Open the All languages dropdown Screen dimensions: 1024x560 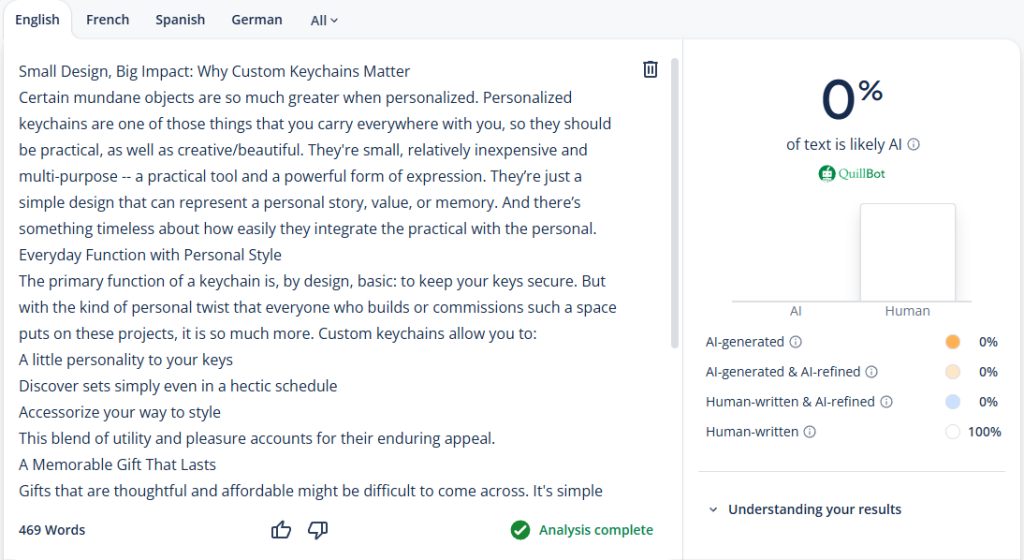pos(324,20)
